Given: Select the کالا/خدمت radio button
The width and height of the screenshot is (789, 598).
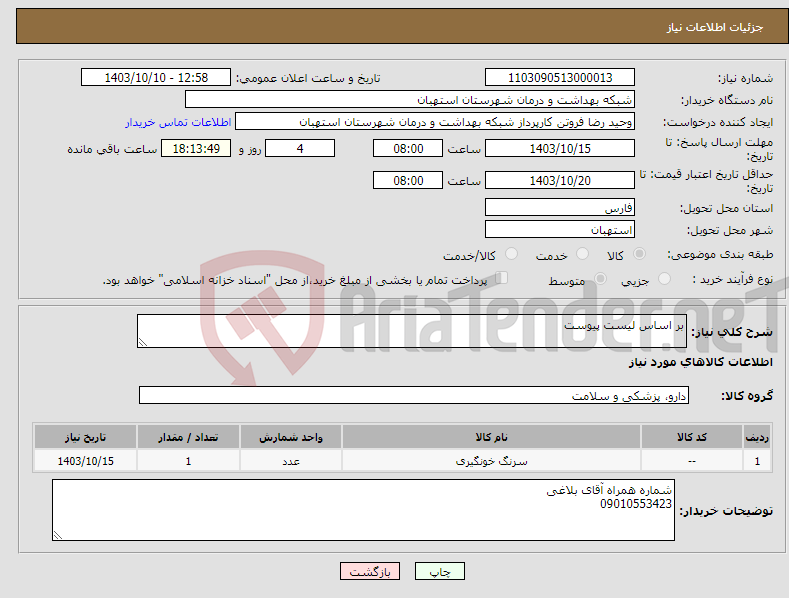Looking at the screenshot, I should (511, 254).
